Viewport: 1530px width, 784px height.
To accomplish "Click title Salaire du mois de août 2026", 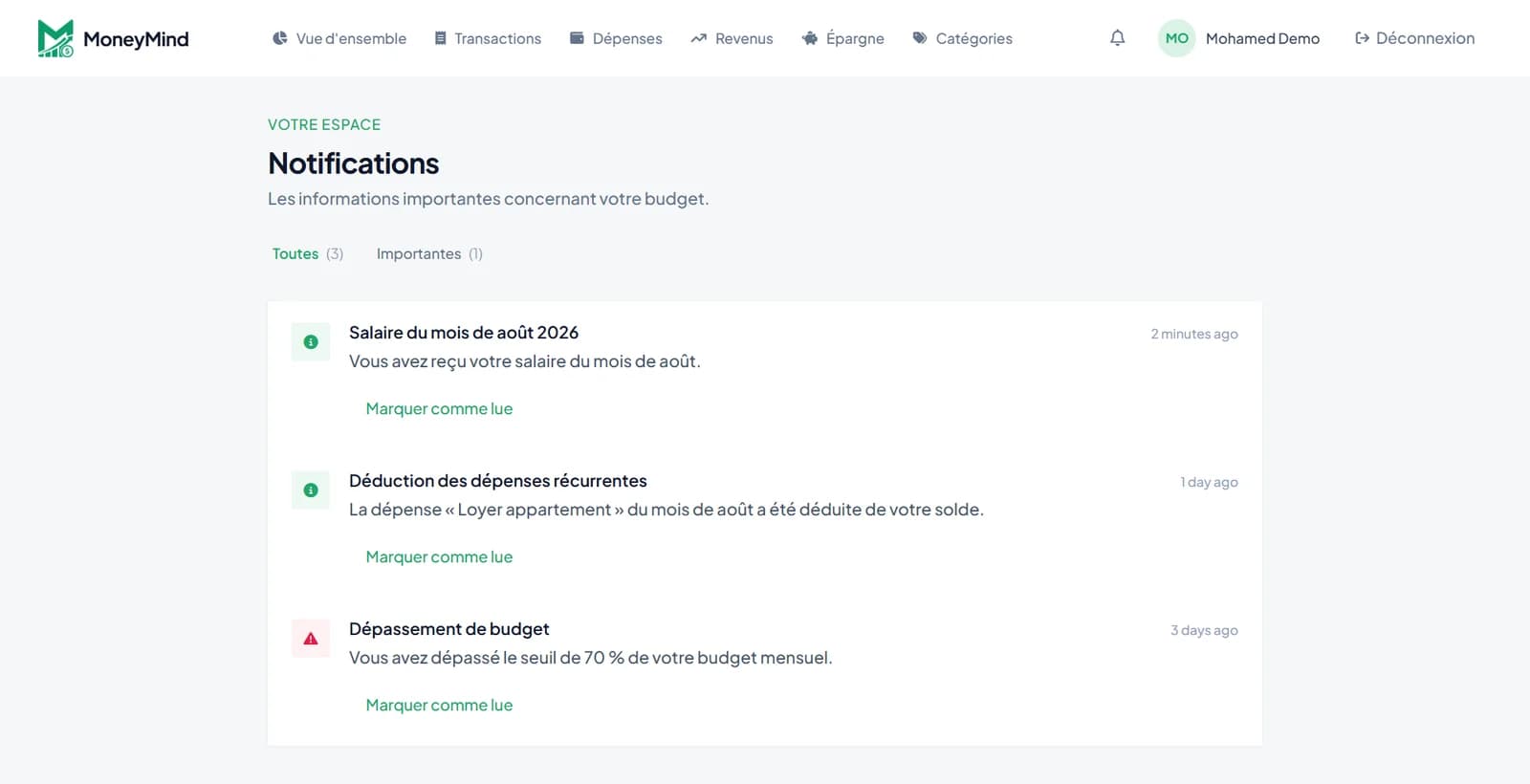I will [x=464, y=333].
